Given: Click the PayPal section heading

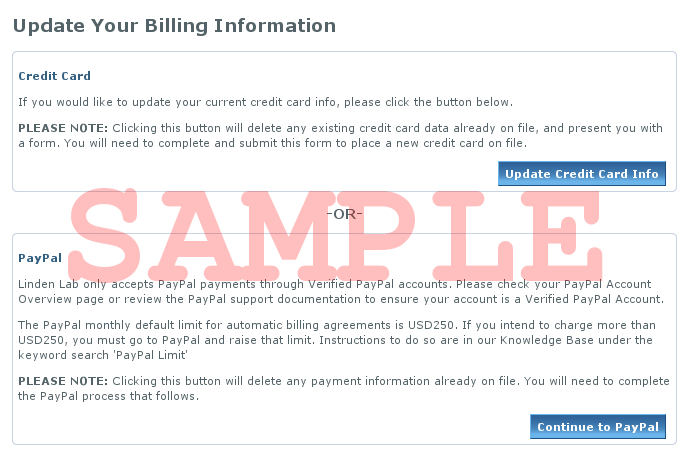Looking at the screenshot, I should (40, 258).
